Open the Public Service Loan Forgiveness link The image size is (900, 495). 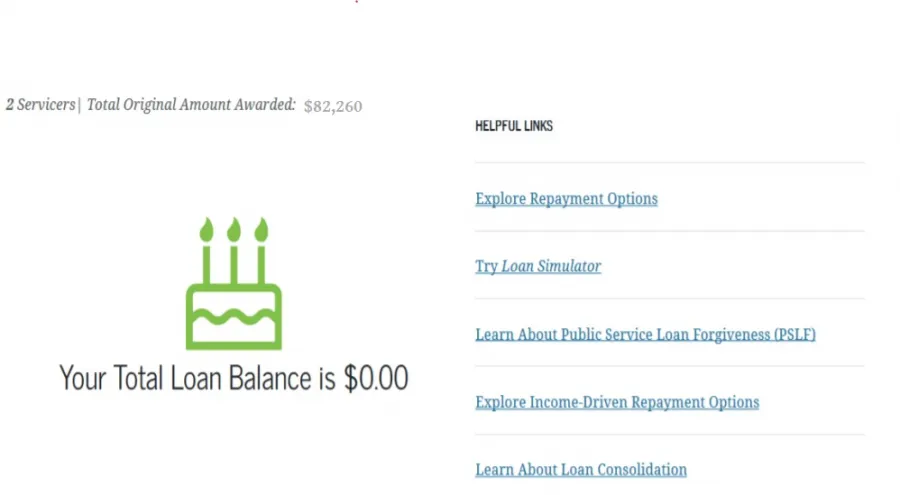(645, 334)
